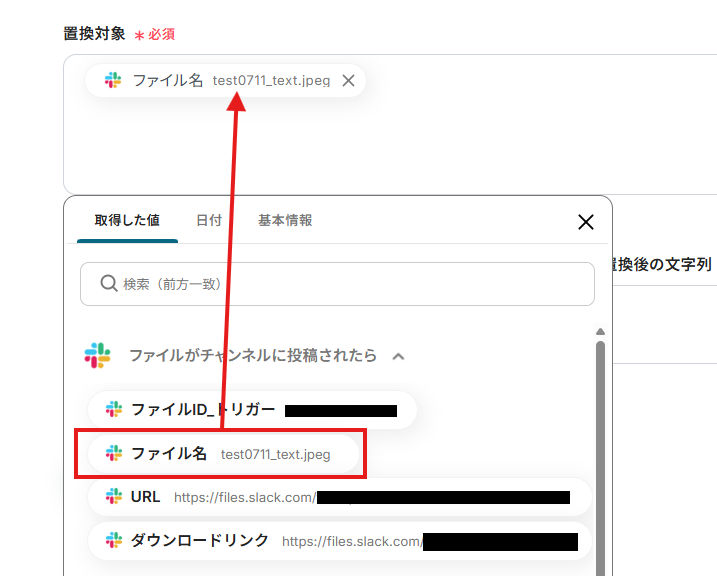The image size is (717, 576).
Task: Collapse ファイルがチャンネルに投稿されたら section chevron
Action: point(398,356)
